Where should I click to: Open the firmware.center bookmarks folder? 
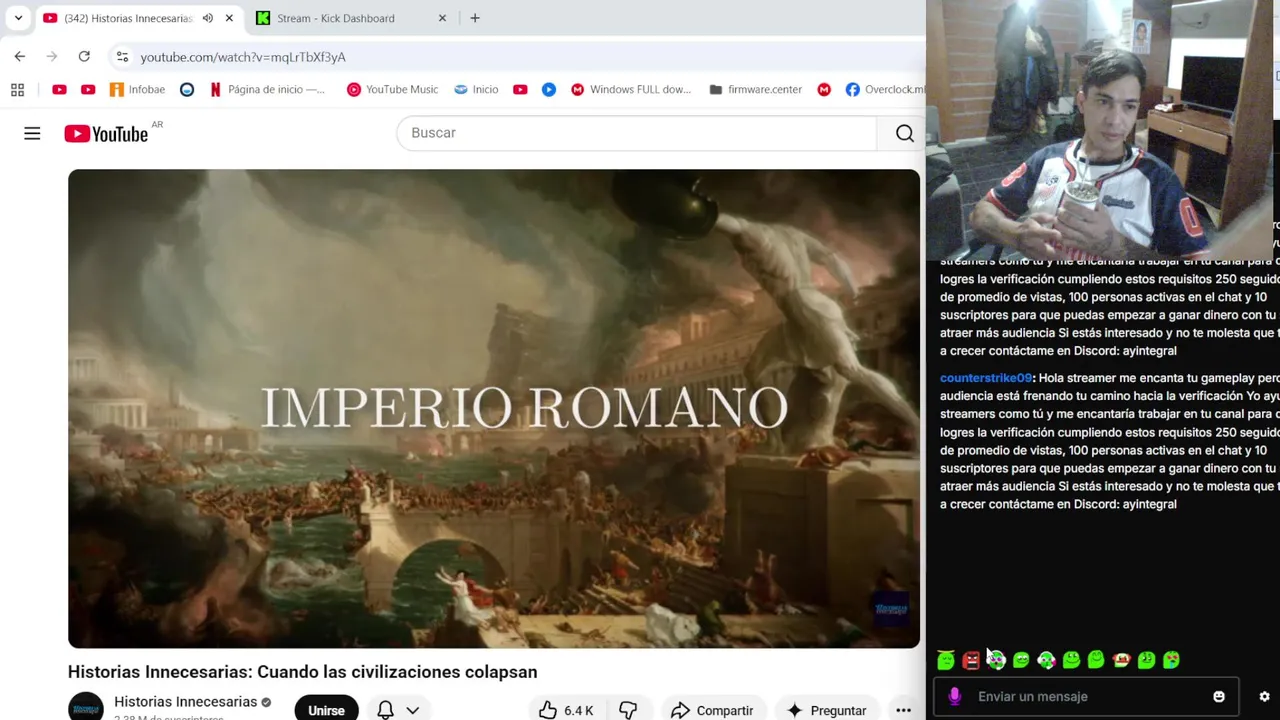[x=755, y=90]
